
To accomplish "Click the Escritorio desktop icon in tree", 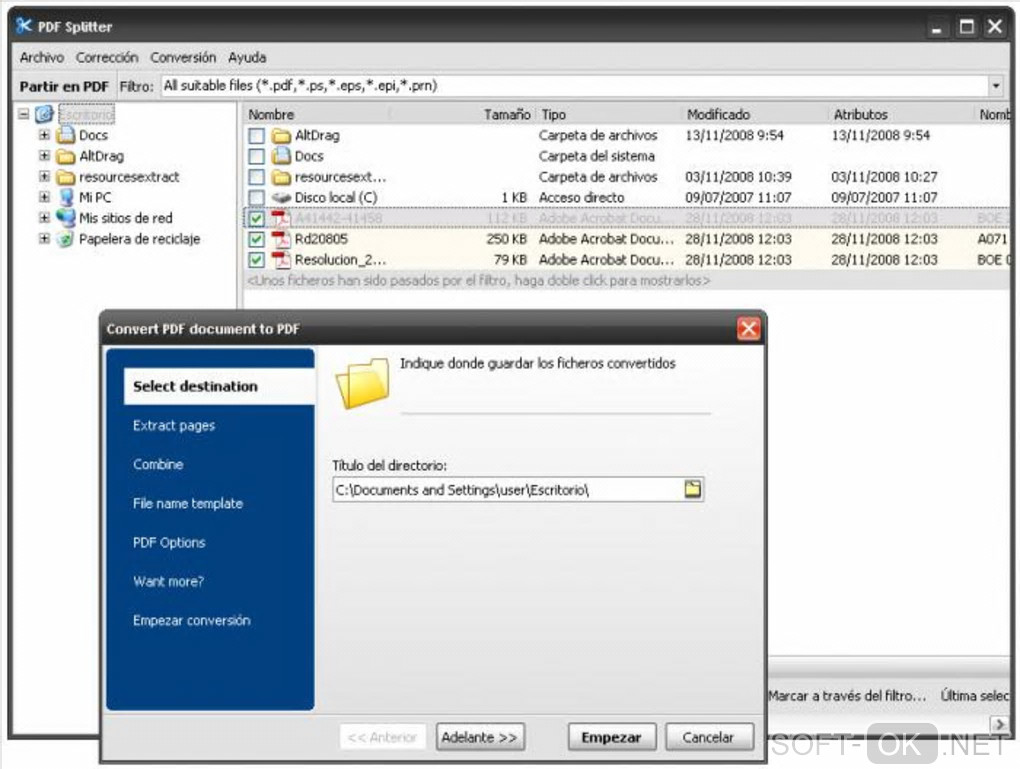I will (44, 114).
